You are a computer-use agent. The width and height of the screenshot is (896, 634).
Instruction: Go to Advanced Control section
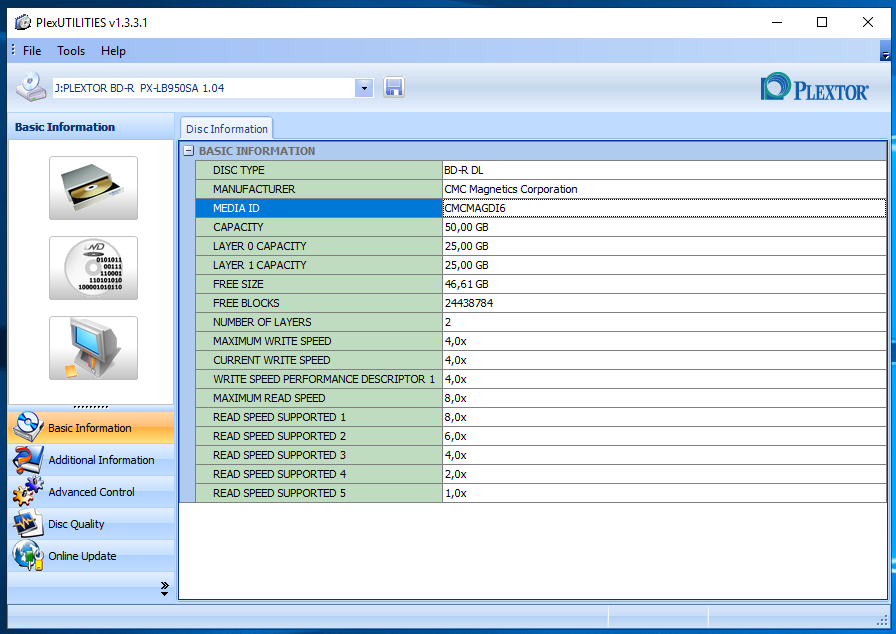tap(91, 491)
